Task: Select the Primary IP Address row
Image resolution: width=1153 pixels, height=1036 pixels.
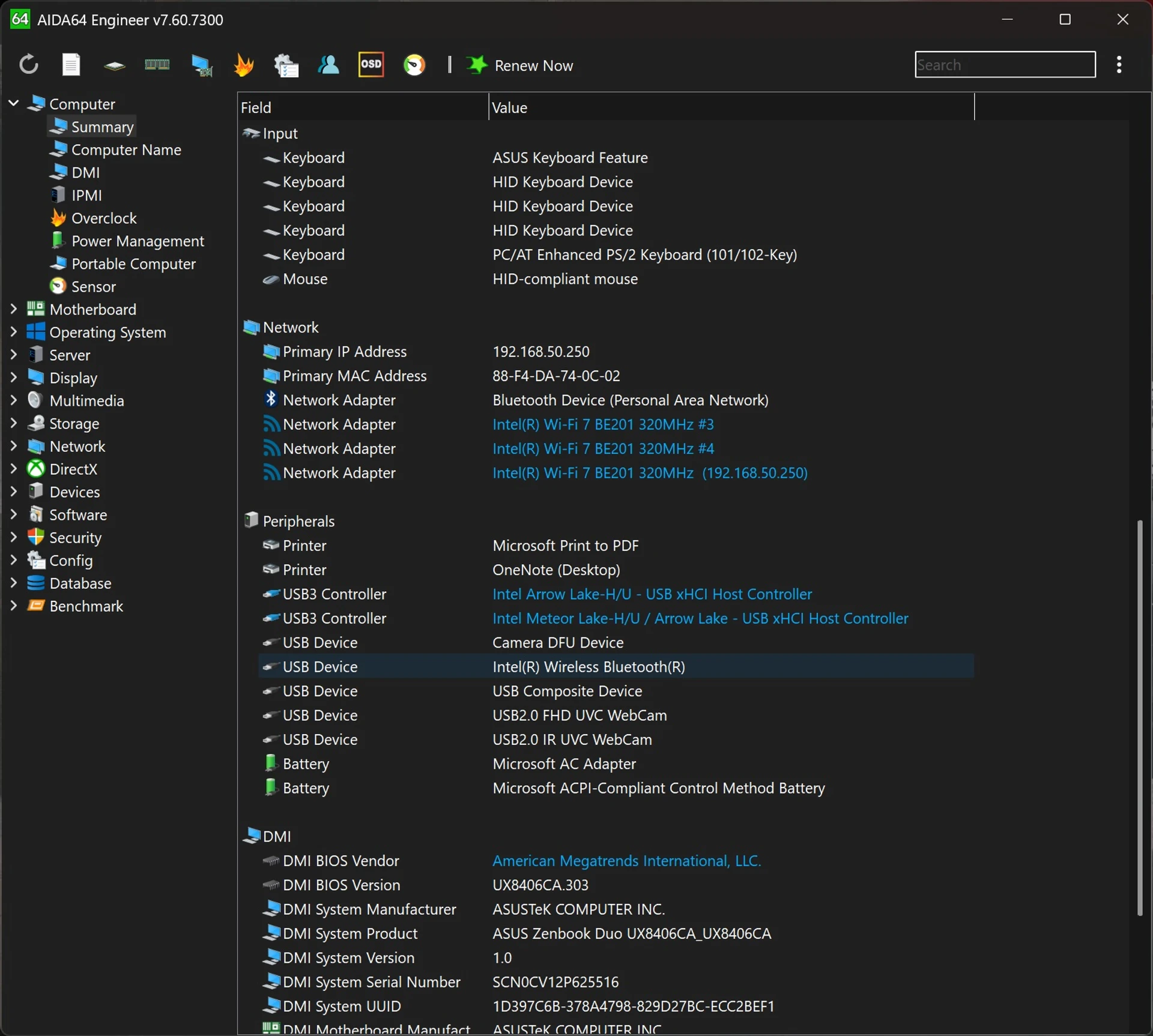Action: 616,352
